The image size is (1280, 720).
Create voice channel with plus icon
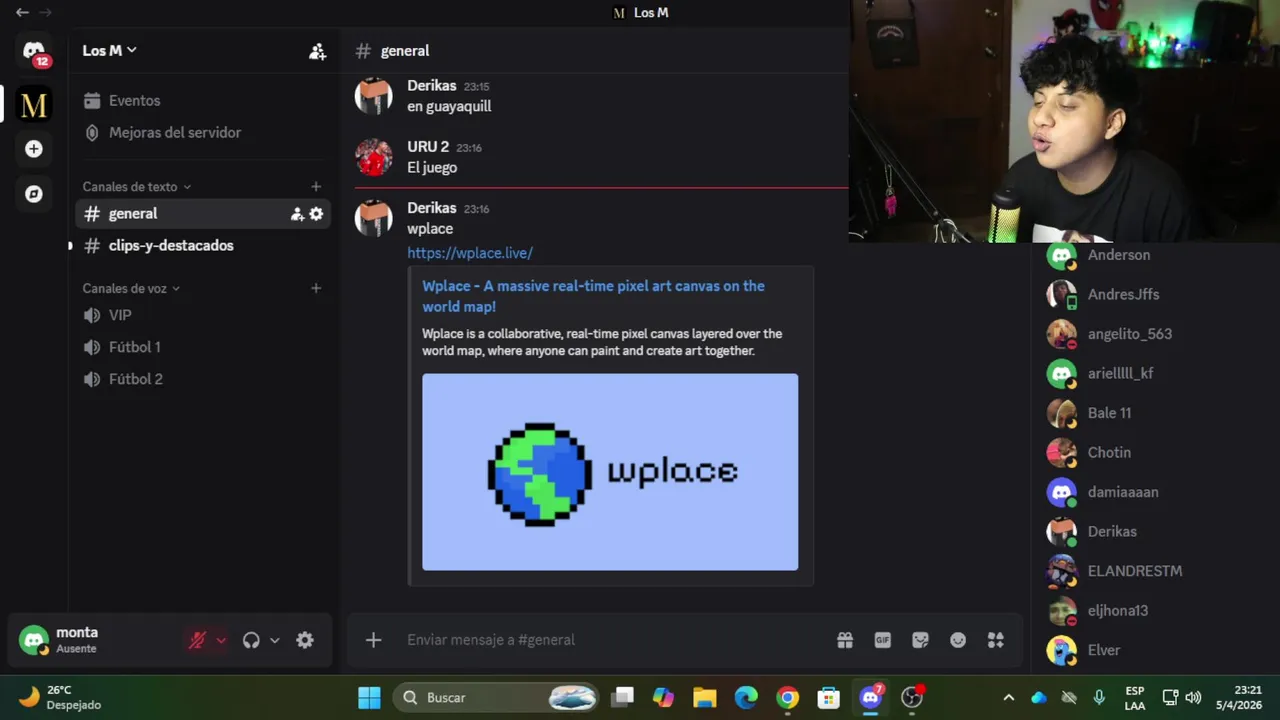[x=316, y=289]
